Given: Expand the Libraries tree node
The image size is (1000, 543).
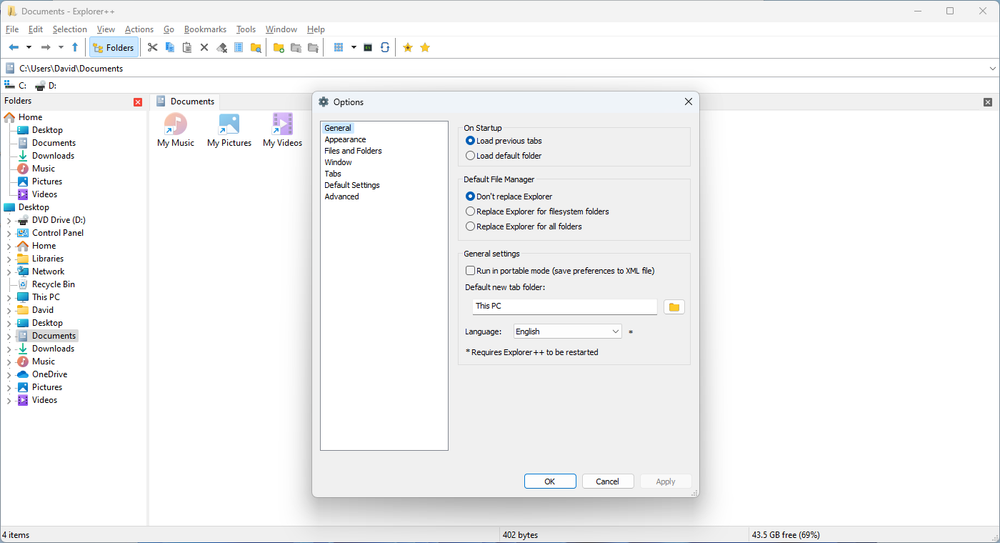Looking at the screenshot, I should click(9, 259).
